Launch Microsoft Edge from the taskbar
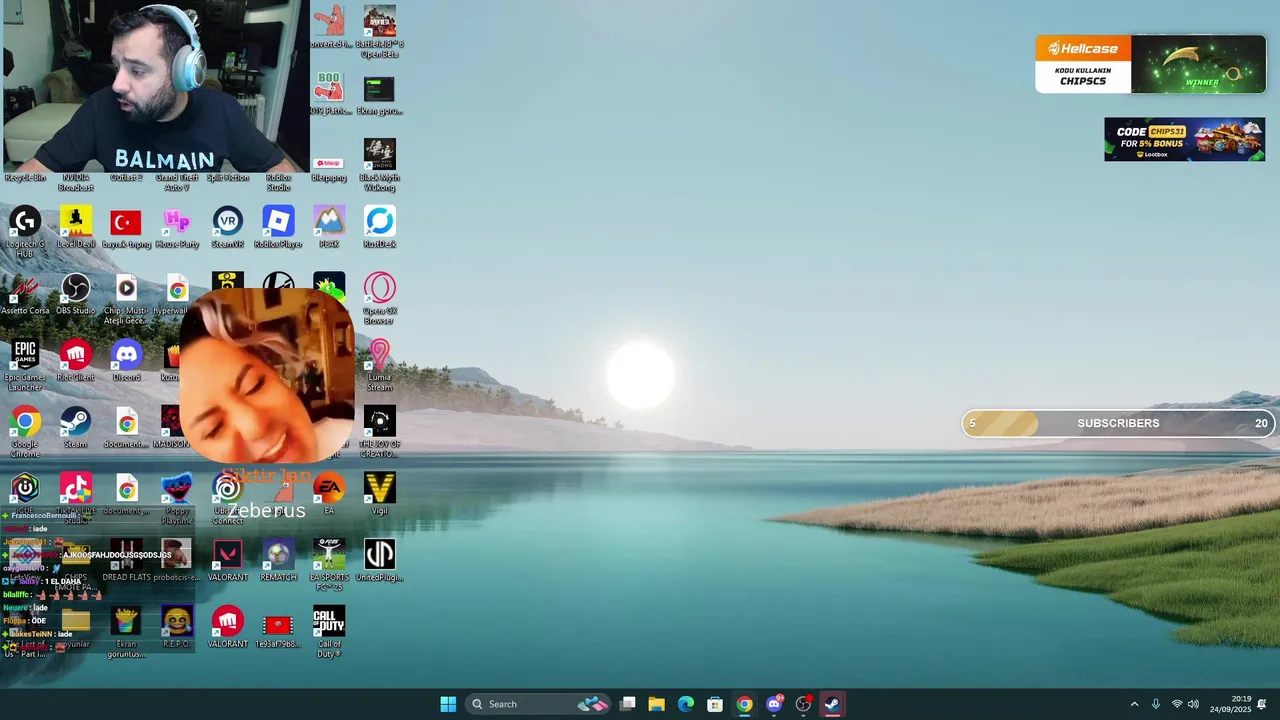The height and width of the screenshot is (720, 1280). tap(686, 704)
